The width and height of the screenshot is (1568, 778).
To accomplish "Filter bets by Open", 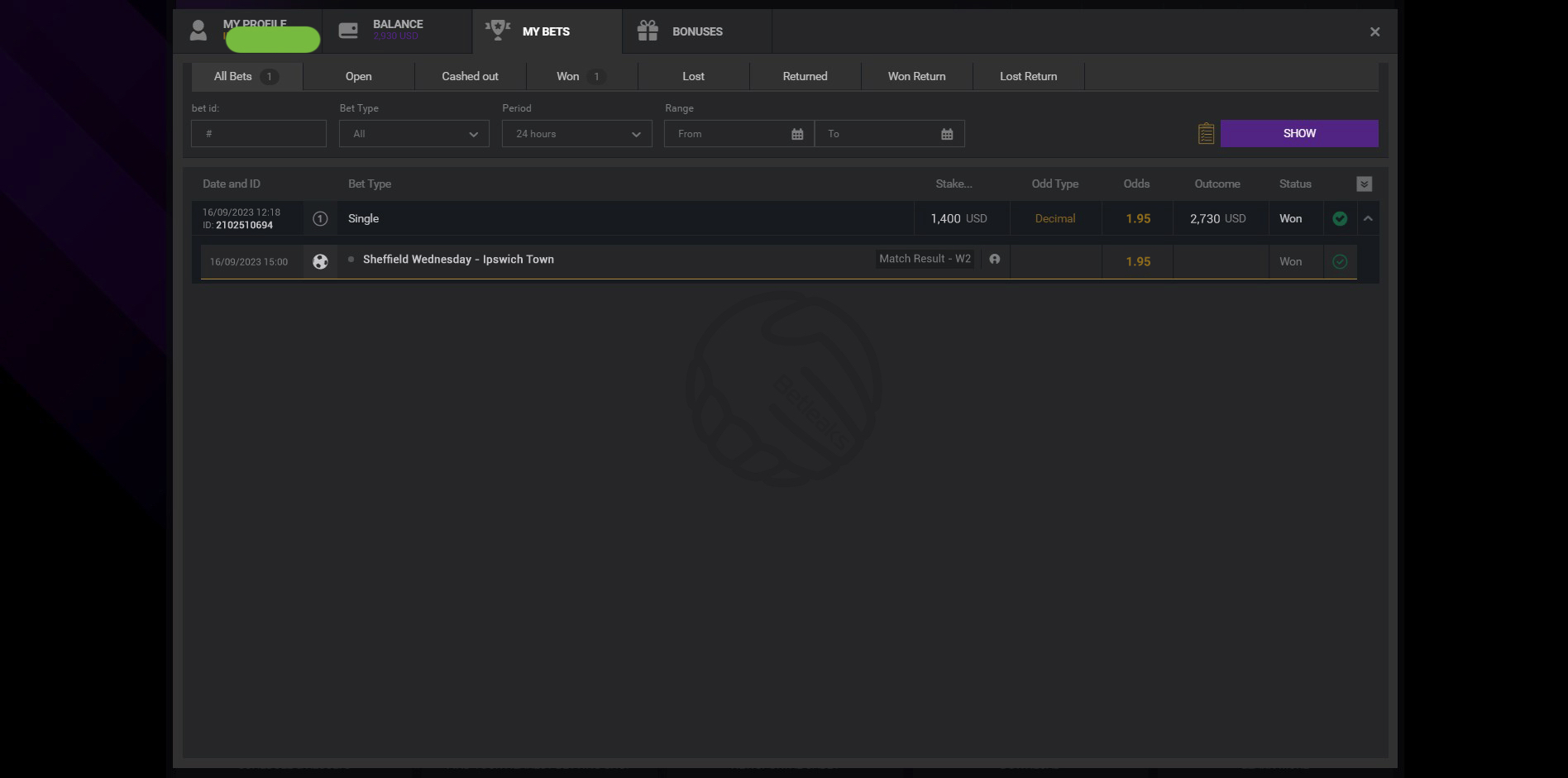I will point(358,76).
